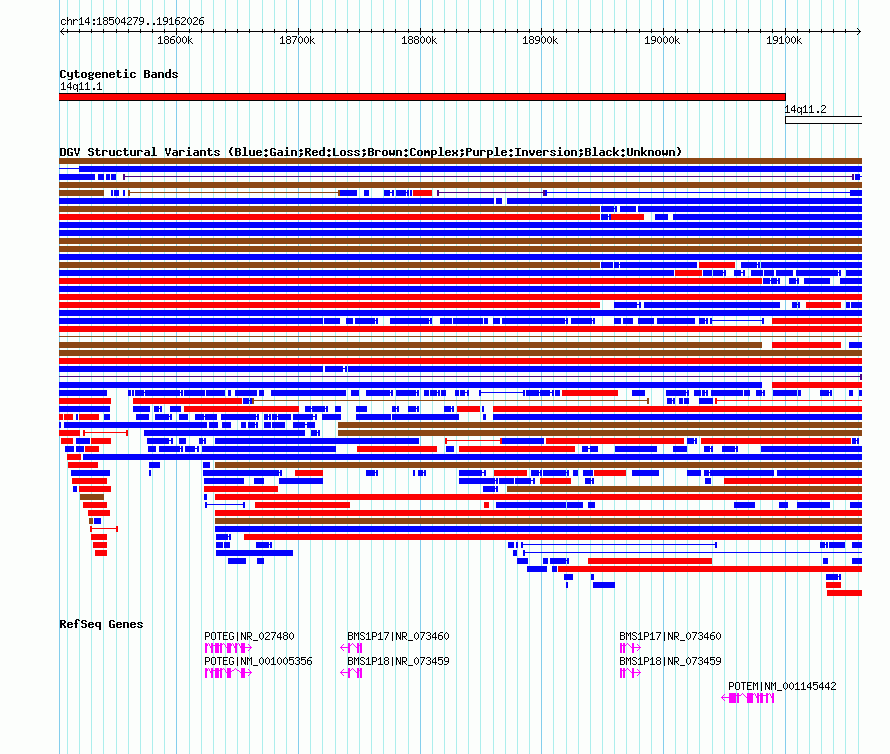Select the topmost brown complex variant bar

click(460, 161)
